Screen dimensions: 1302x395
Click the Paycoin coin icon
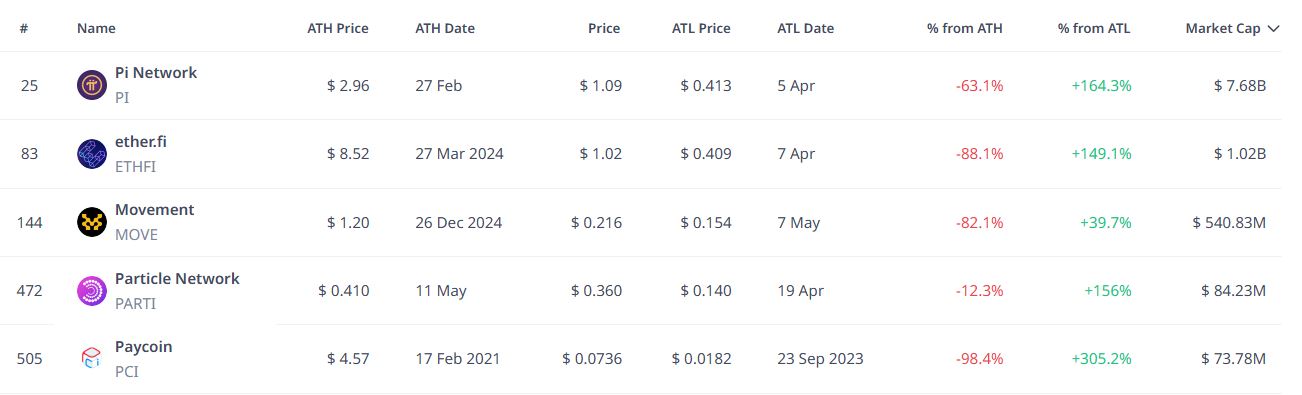coord(92,358)
